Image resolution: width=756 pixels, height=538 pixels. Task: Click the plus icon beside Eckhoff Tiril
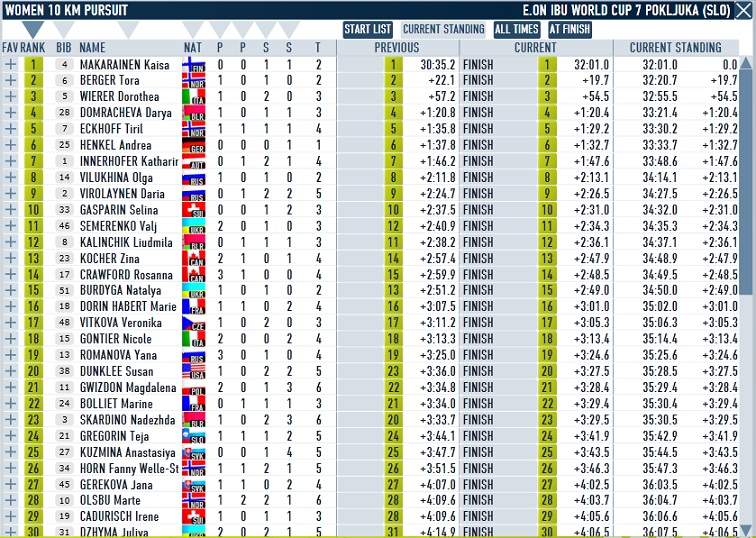(10, 129)
